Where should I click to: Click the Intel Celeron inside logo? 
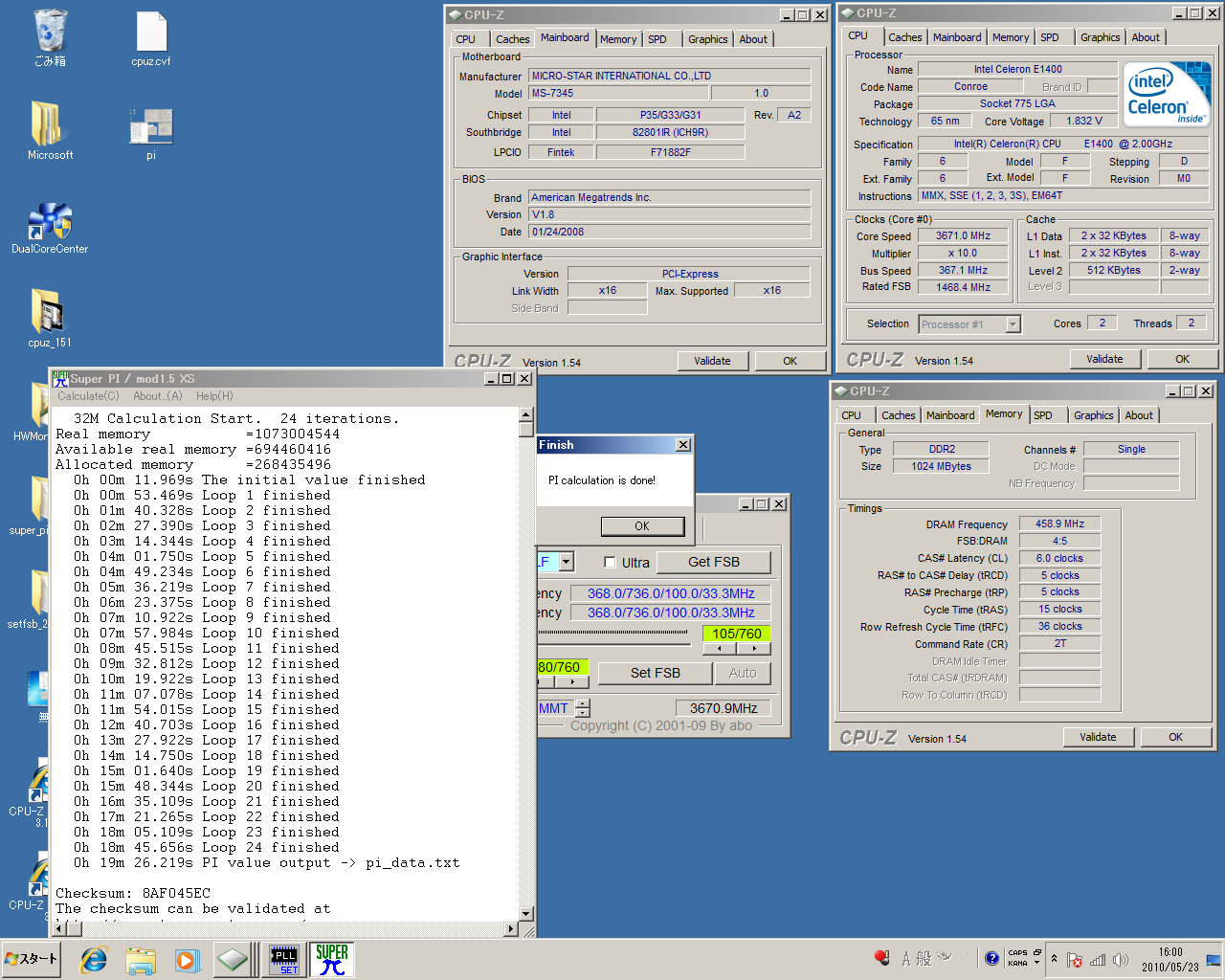pos(1168,94)
